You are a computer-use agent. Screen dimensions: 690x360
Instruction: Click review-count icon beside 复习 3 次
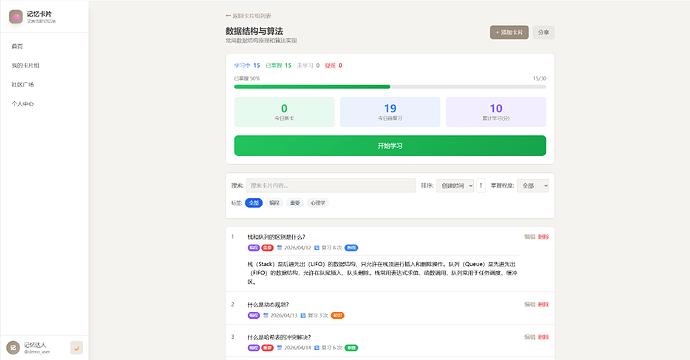(x=303, y=316)
